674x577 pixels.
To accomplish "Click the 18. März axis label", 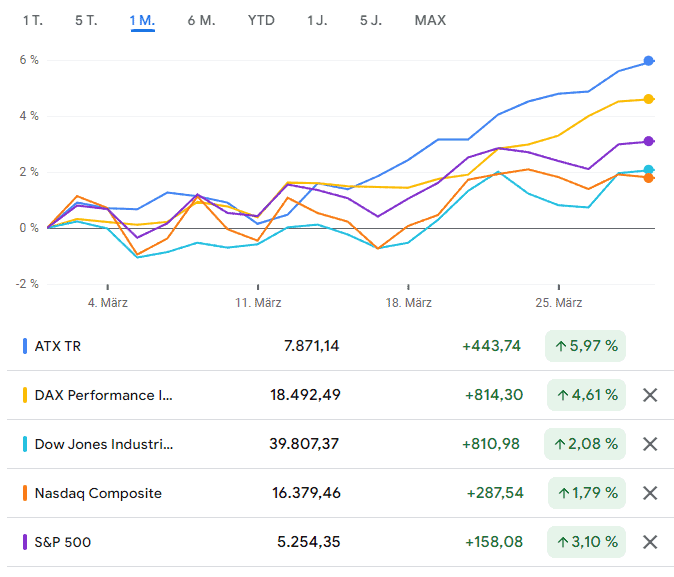I will [408, 303].
